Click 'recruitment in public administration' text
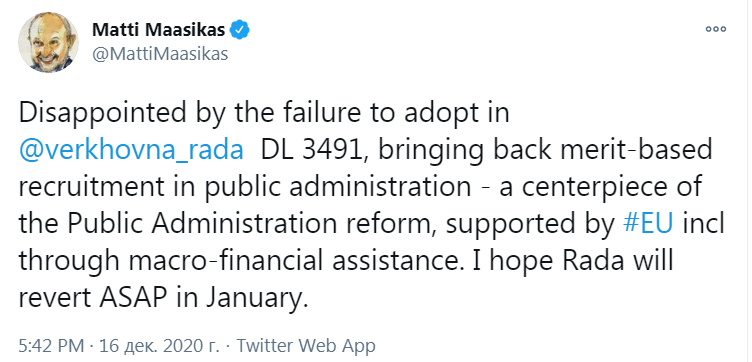 (x=245, y=189)
